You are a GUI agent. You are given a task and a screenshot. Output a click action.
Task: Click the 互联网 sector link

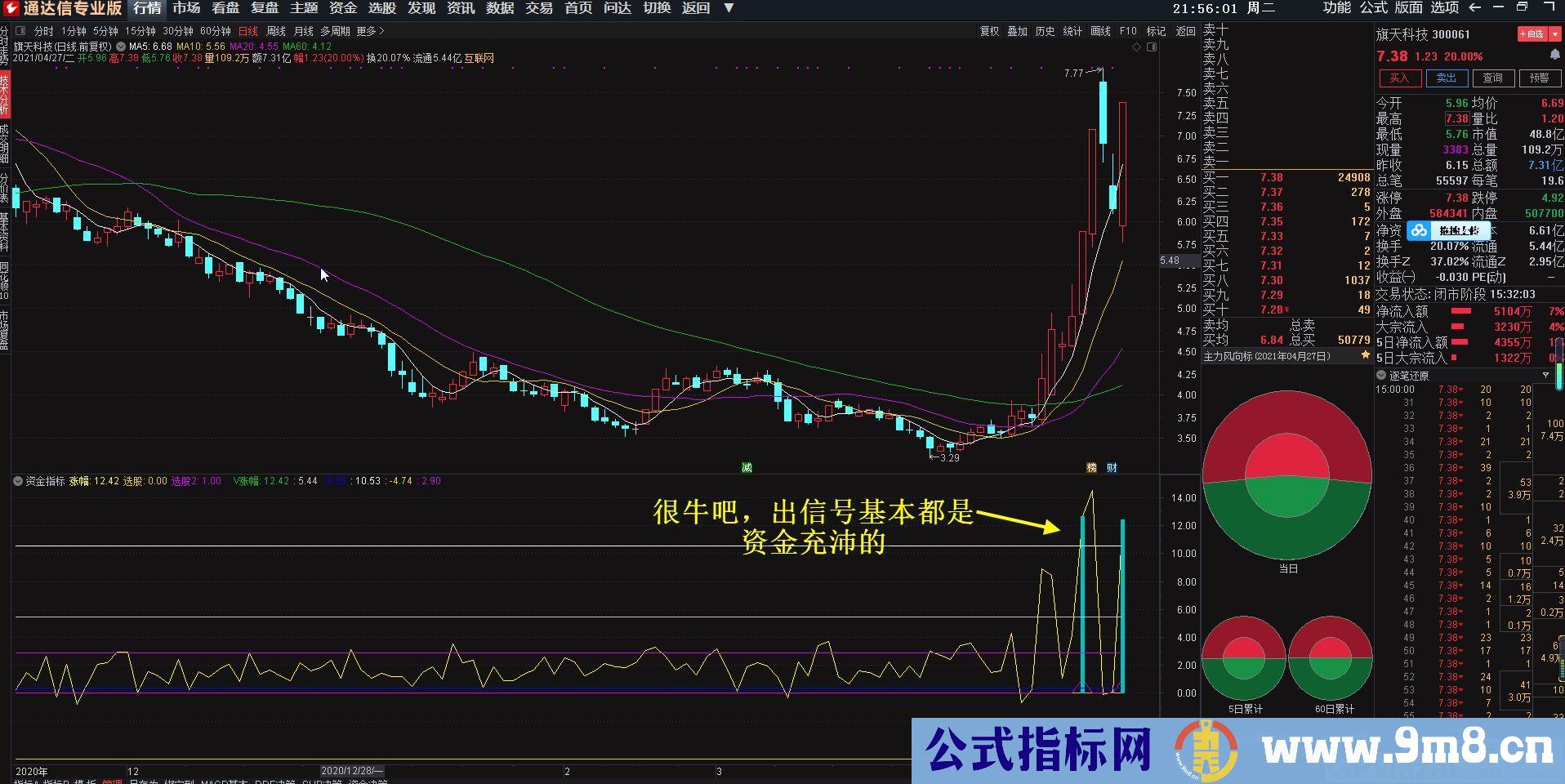coord(479,58)
